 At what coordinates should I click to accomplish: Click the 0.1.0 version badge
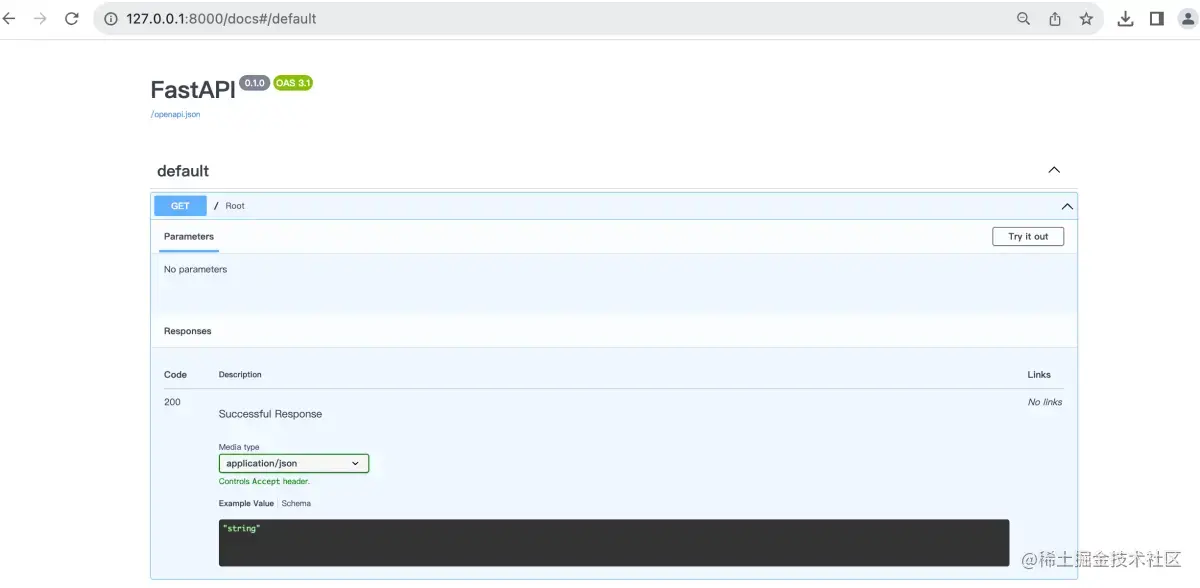(x=254, y=83)
